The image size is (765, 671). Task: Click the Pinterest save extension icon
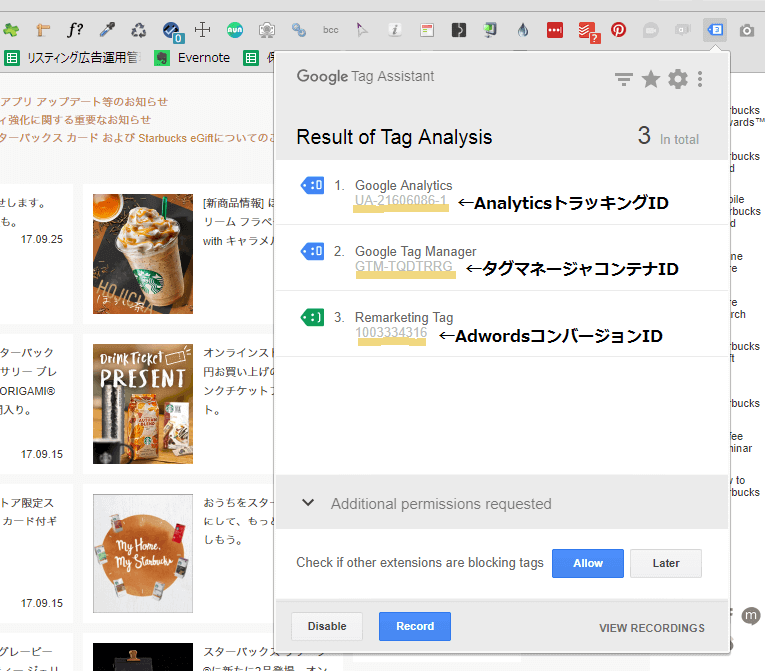click(619, 30)
